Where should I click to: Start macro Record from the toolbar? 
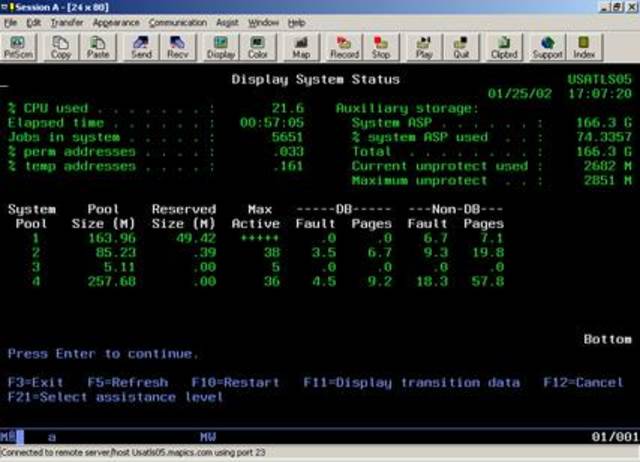tap(344, 48)
